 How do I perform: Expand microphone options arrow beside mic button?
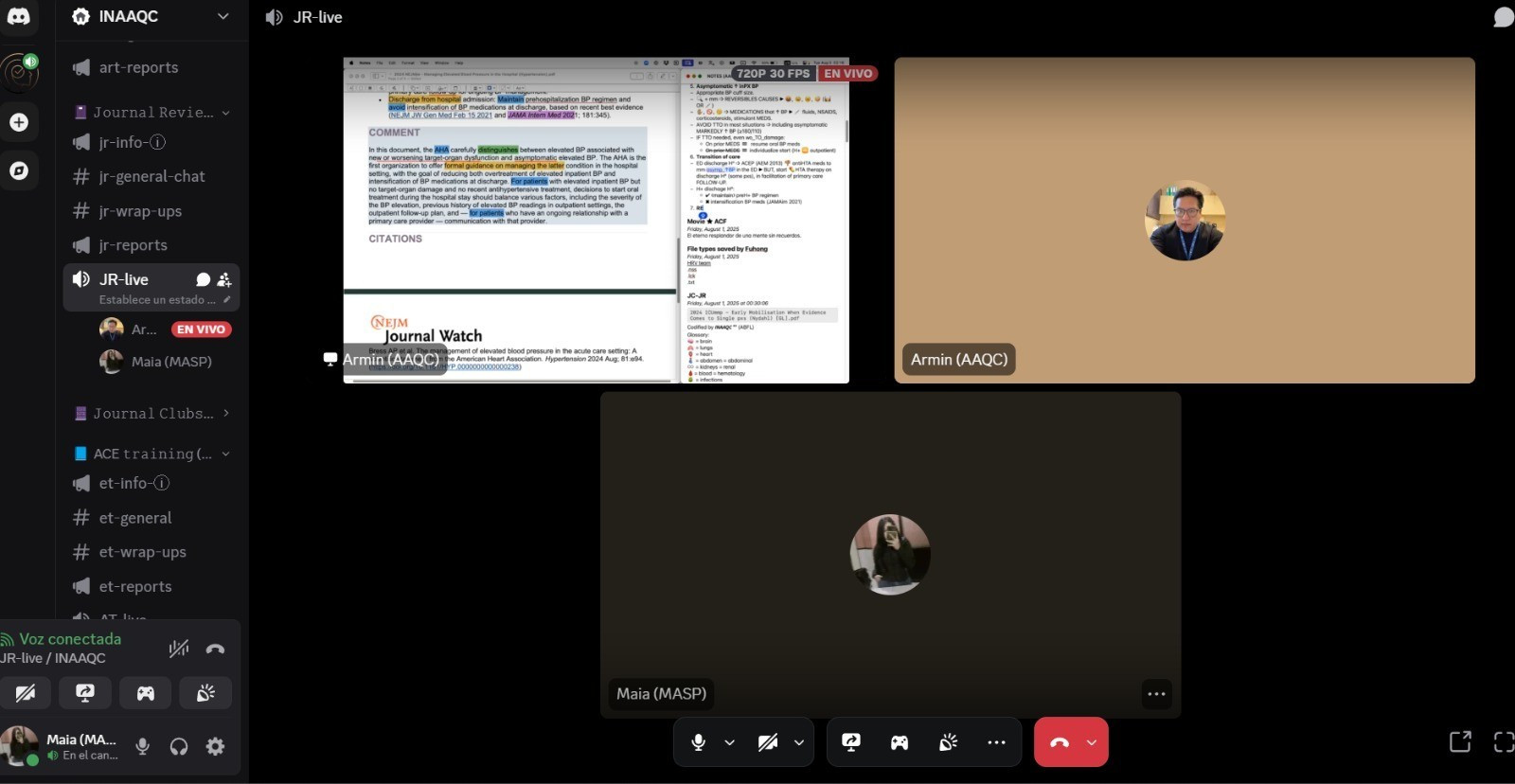729,742
